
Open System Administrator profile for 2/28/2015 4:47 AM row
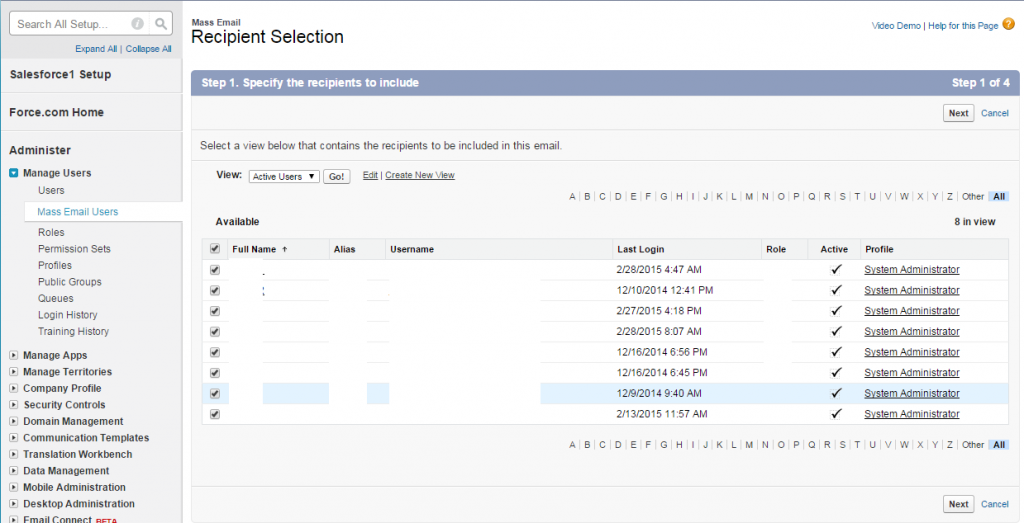click(912, 270)
